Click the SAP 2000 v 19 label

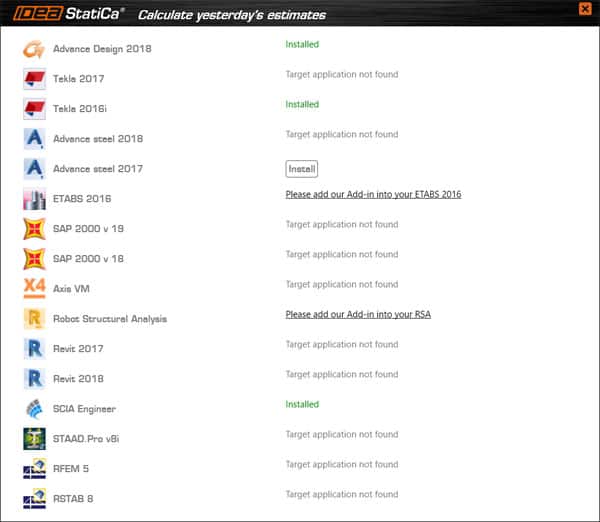pos(88,228)
